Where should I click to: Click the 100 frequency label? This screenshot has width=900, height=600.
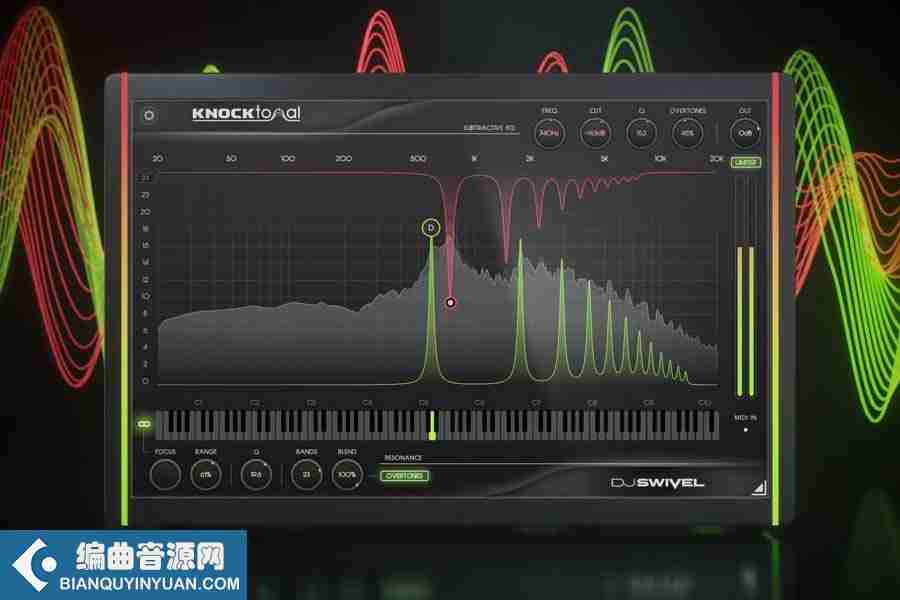click(288, 158)
